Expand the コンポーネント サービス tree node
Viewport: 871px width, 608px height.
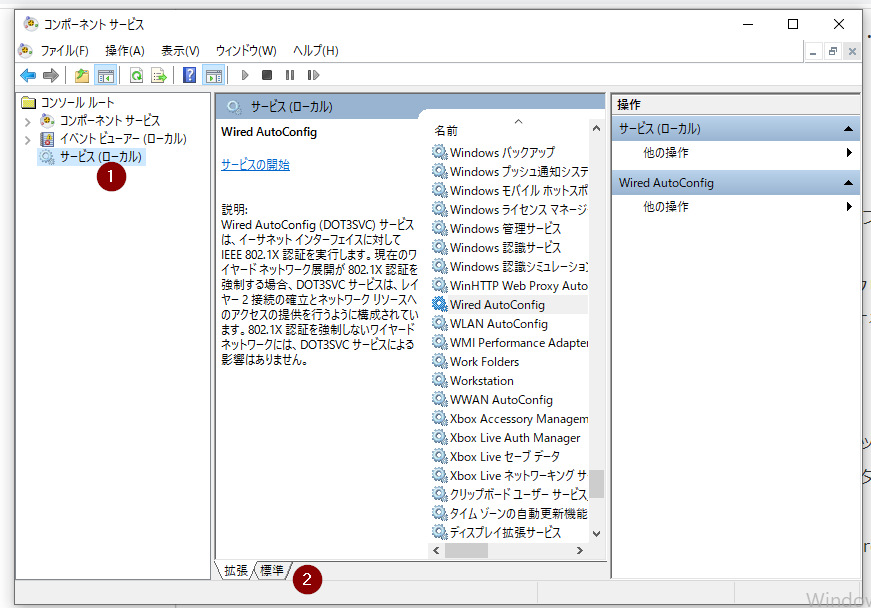tap(27, 121)
